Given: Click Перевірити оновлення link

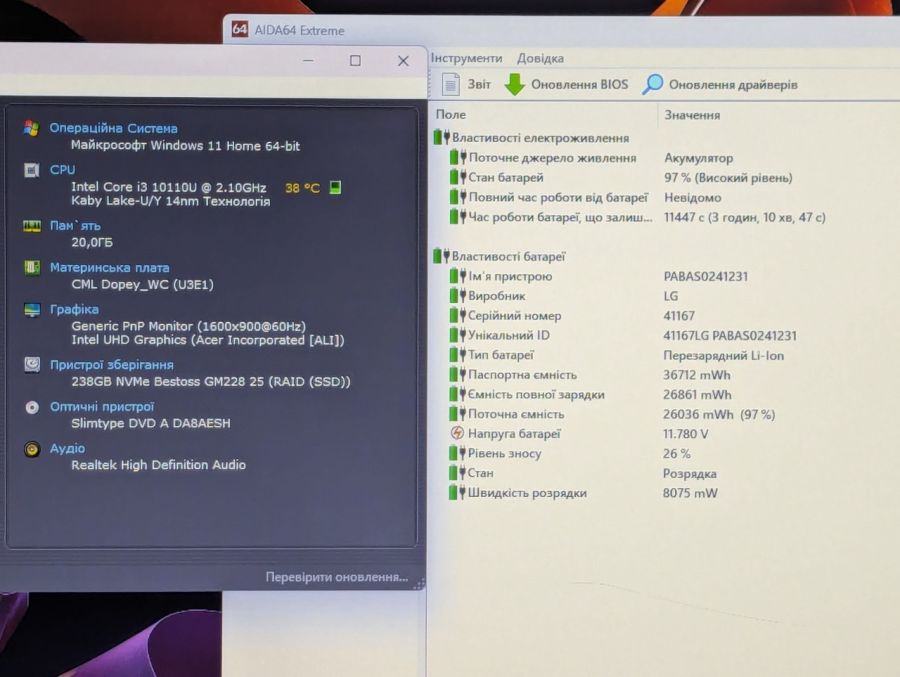Looking at the screenshot, I should tap(336, 577).
